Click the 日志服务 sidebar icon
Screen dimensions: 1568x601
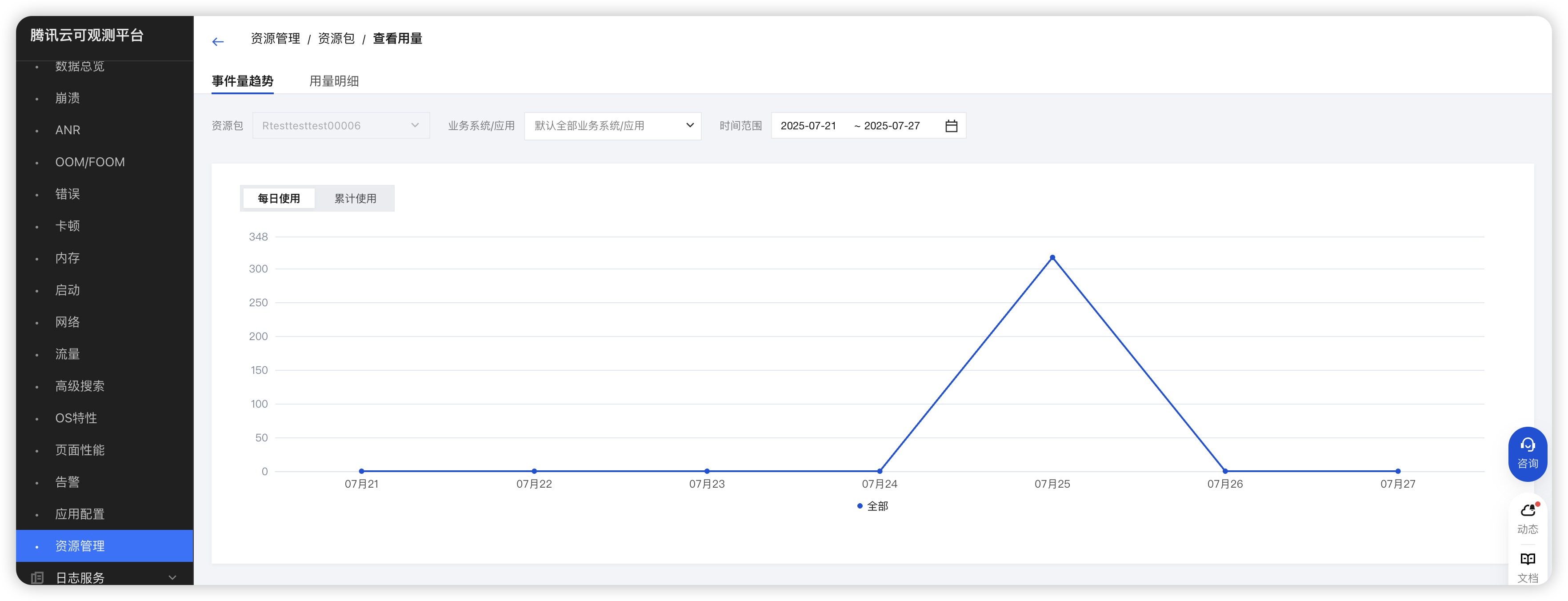(x=37, y=577)
